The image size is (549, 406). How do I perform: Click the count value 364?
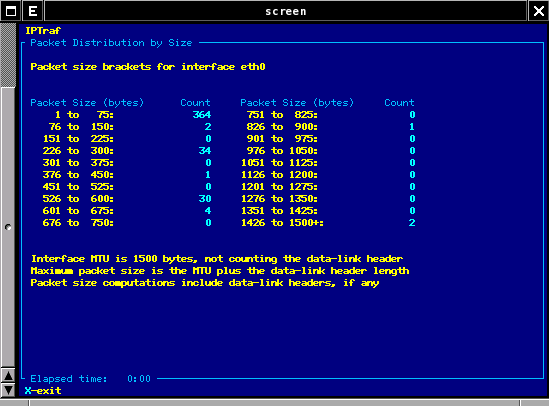[x=202, y=114]
